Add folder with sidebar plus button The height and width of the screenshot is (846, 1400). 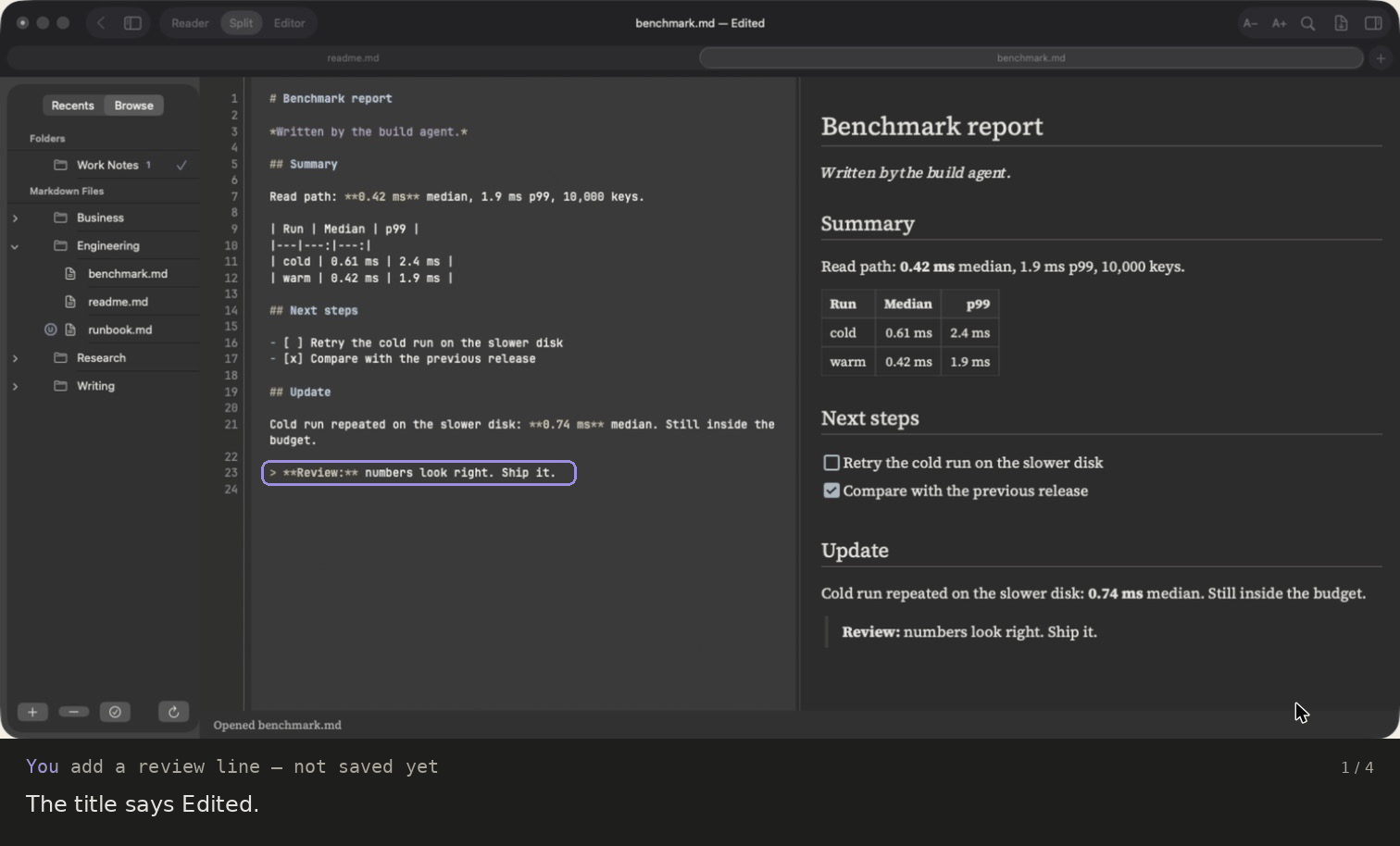point(32,712)
